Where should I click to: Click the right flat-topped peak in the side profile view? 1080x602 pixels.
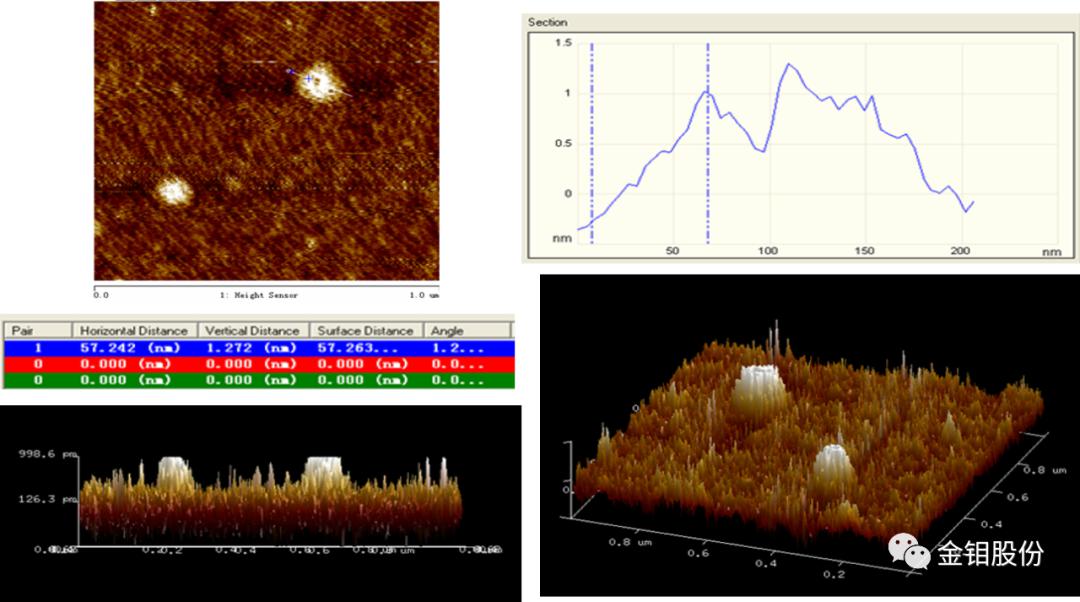pyautogui.click(x=323, y=471)
